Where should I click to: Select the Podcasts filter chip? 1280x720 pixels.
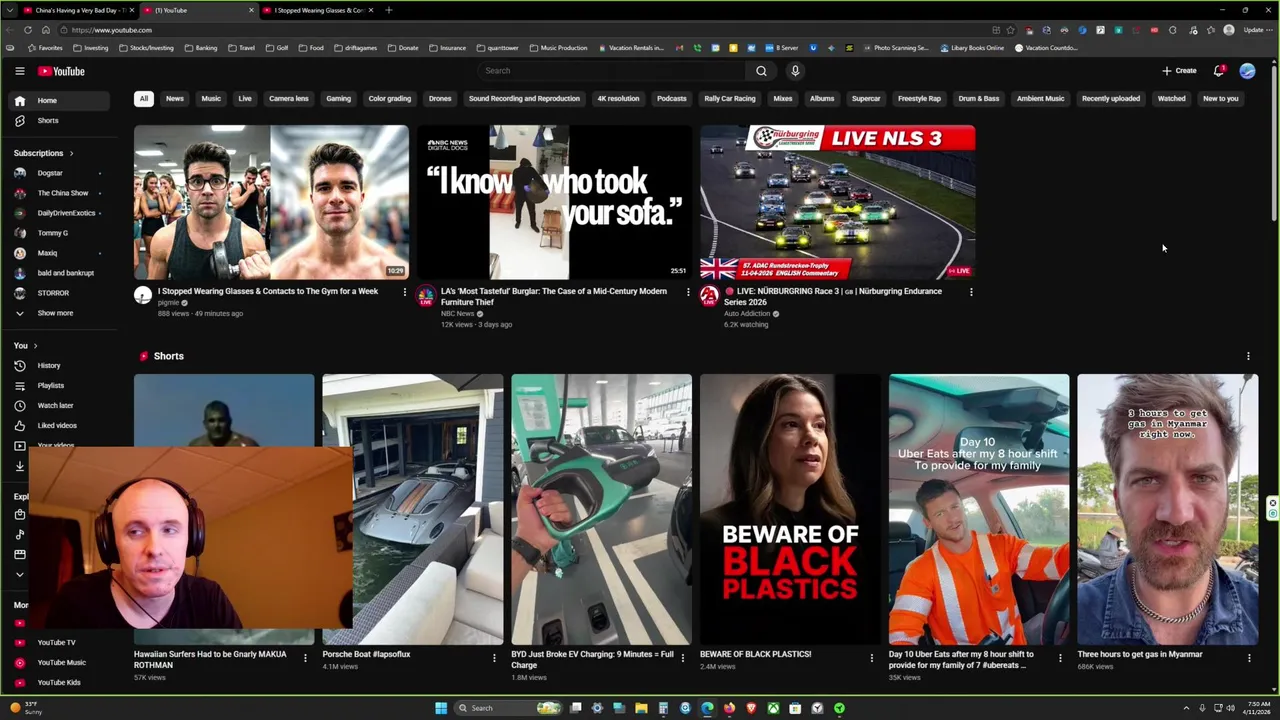(x=672, y=98)
